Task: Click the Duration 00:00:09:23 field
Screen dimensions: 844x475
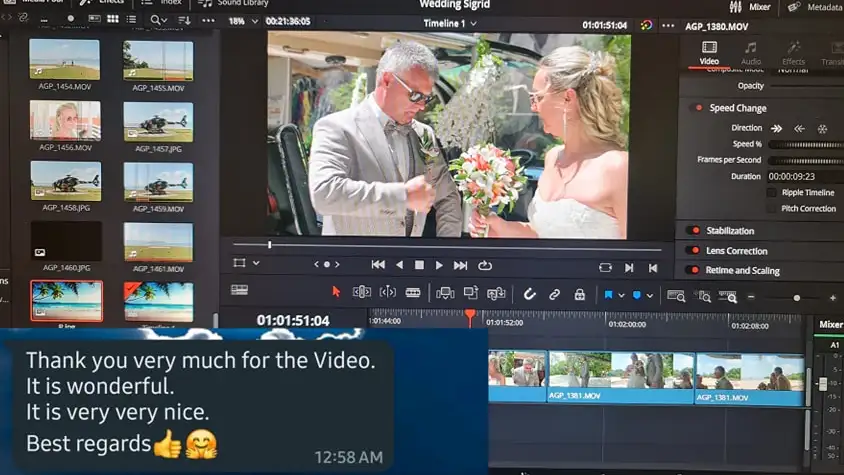Action: pos(805,176)
